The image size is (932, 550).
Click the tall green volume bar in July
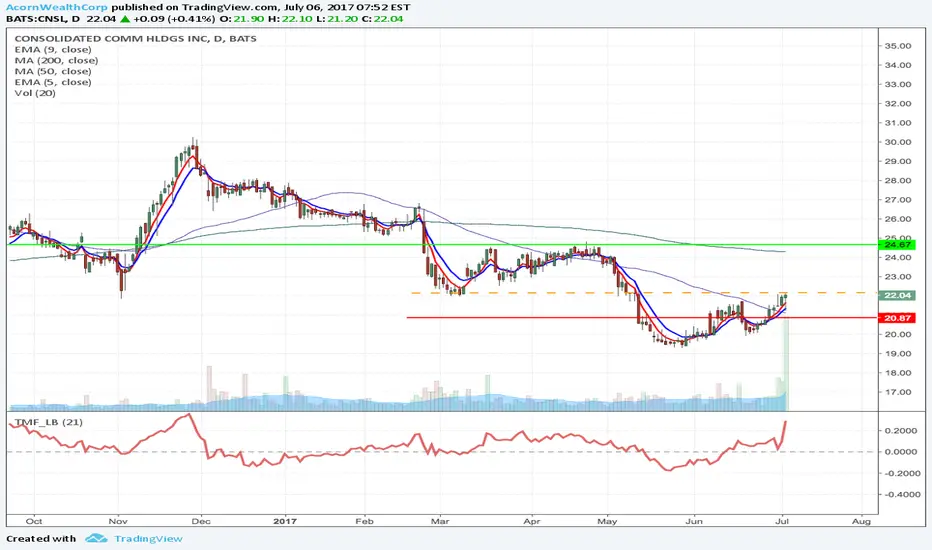click(786, 365)
